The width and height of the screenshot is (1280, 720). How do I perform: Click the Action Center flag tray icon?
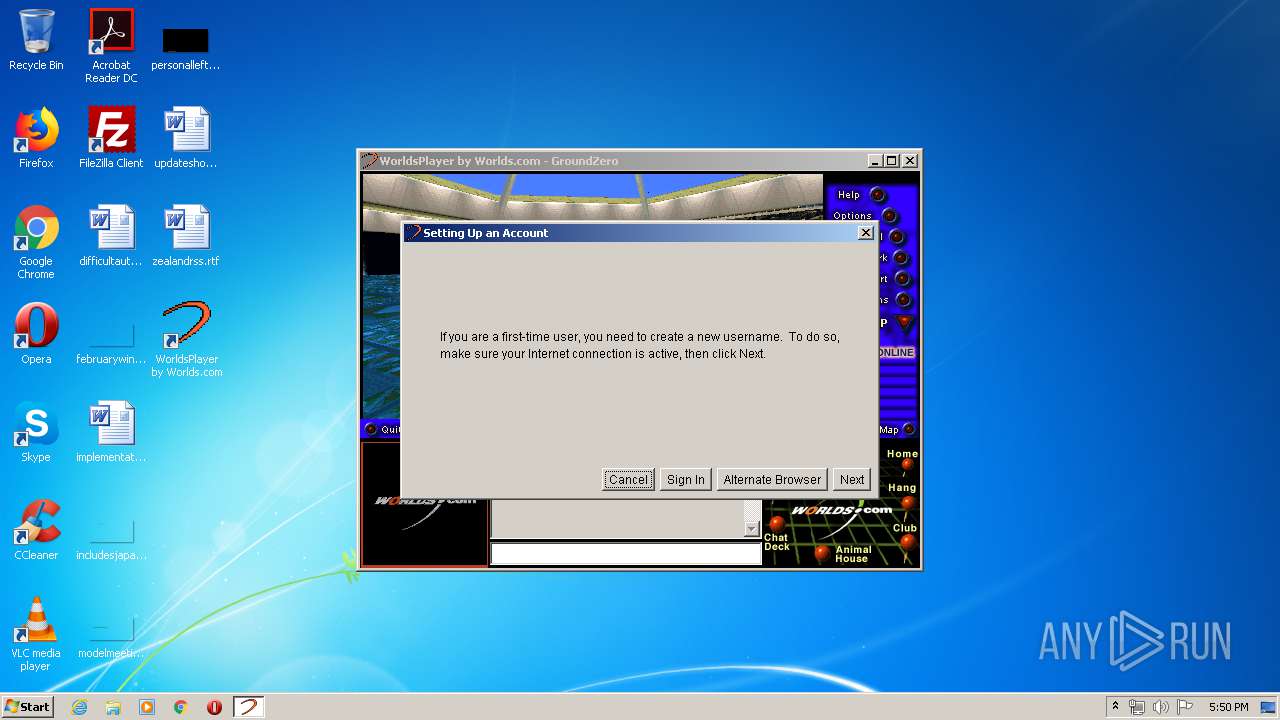[1185, 707]
